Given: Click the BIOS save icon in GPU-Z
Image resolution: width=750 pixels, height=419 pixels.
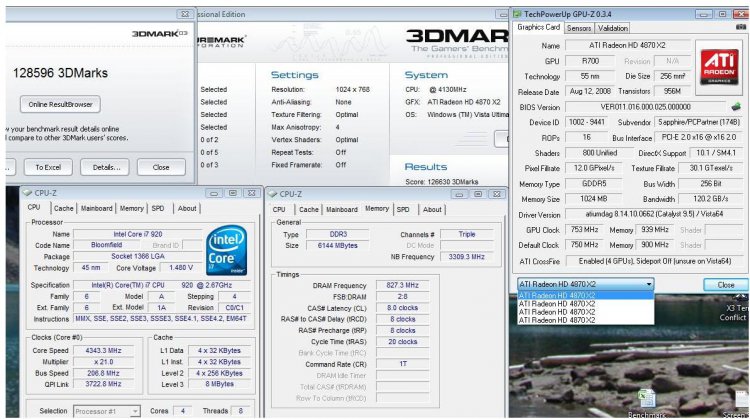Looking at the screenshot, I should 736,106.
